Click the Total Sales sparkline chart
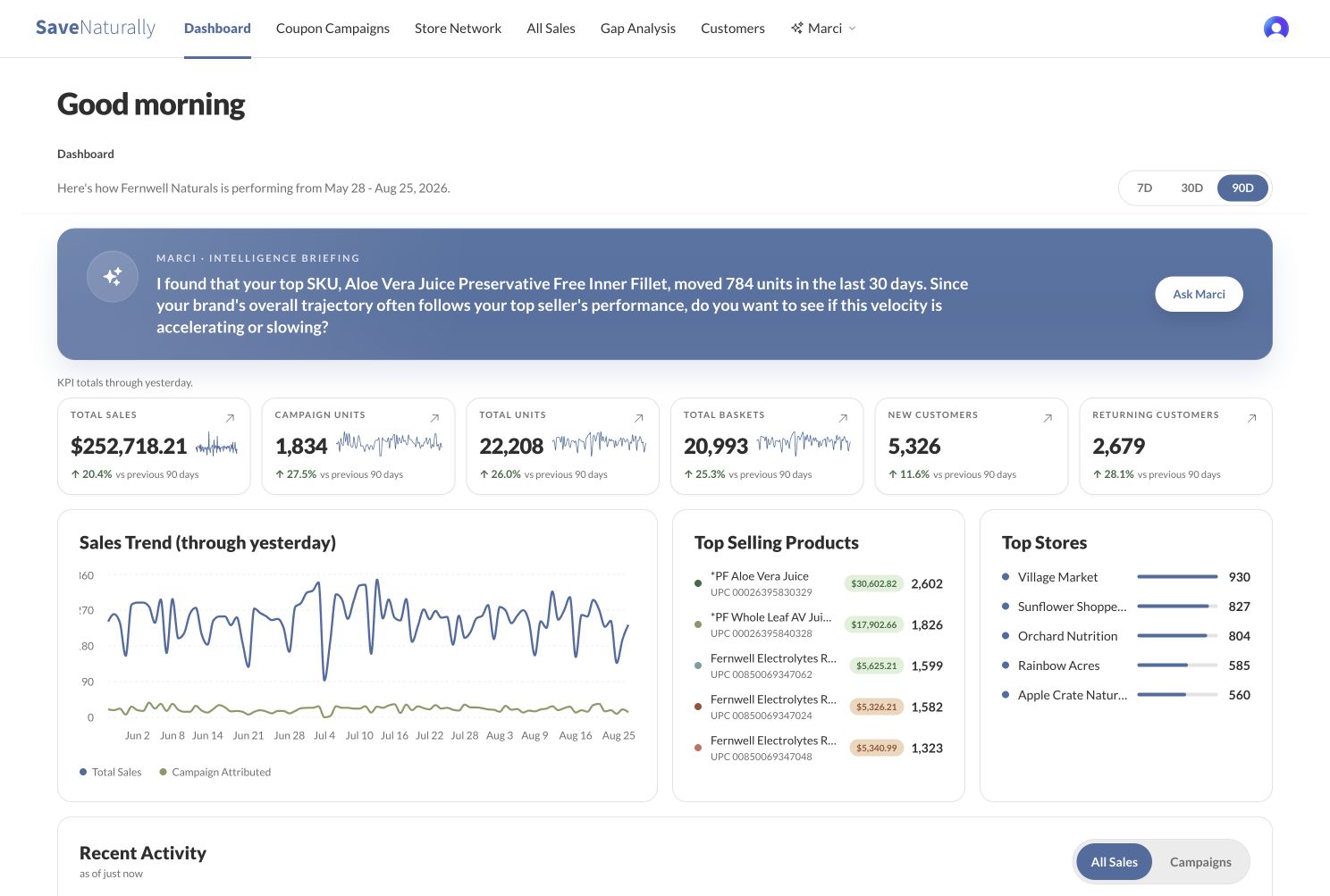Viewport: 1330px width, 896px height. coord(216,444)
